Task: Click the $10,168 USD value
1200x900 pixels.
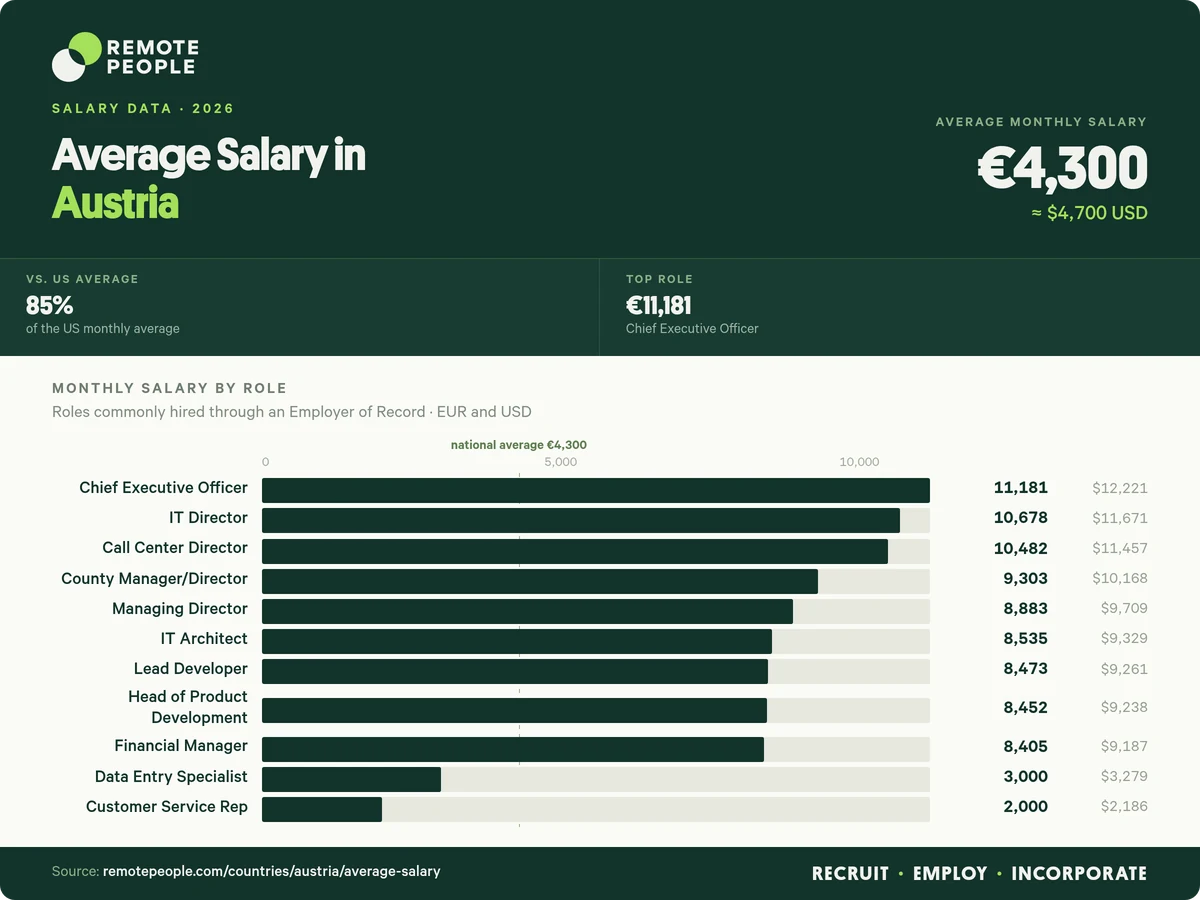Action: [1120, 578]
